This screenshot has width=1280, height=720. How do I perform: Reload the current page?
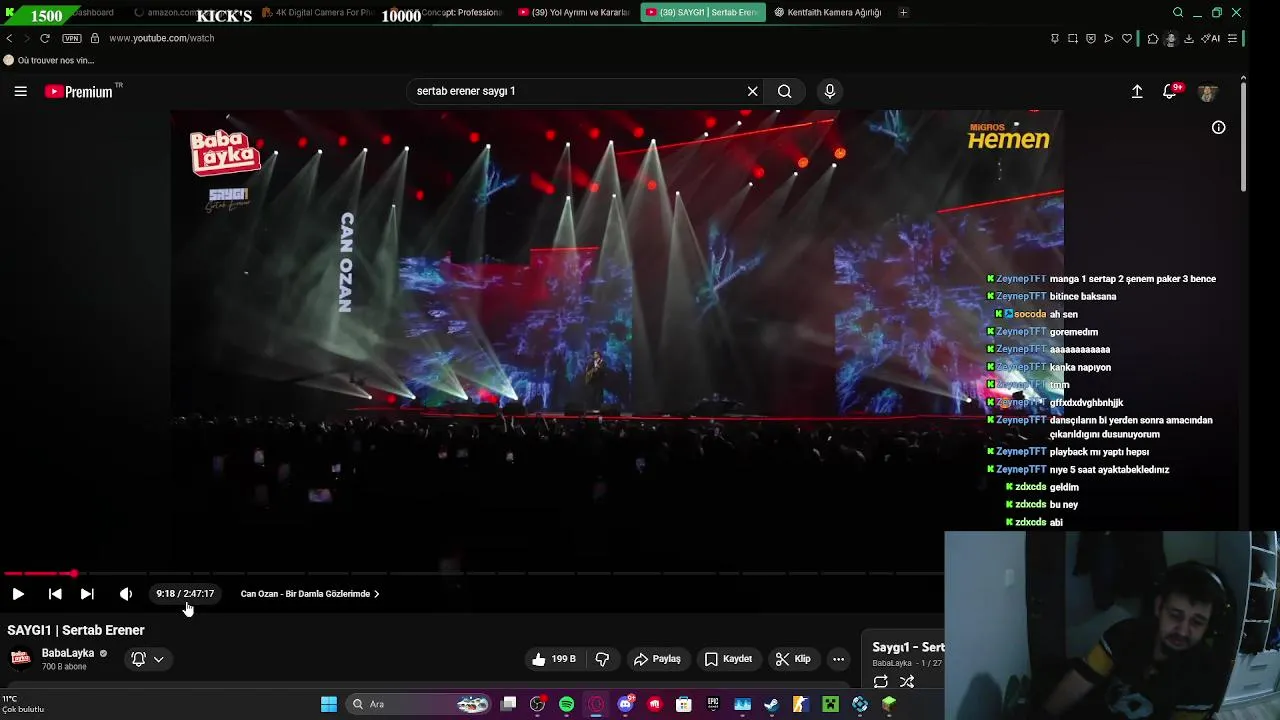click(45, 38)
